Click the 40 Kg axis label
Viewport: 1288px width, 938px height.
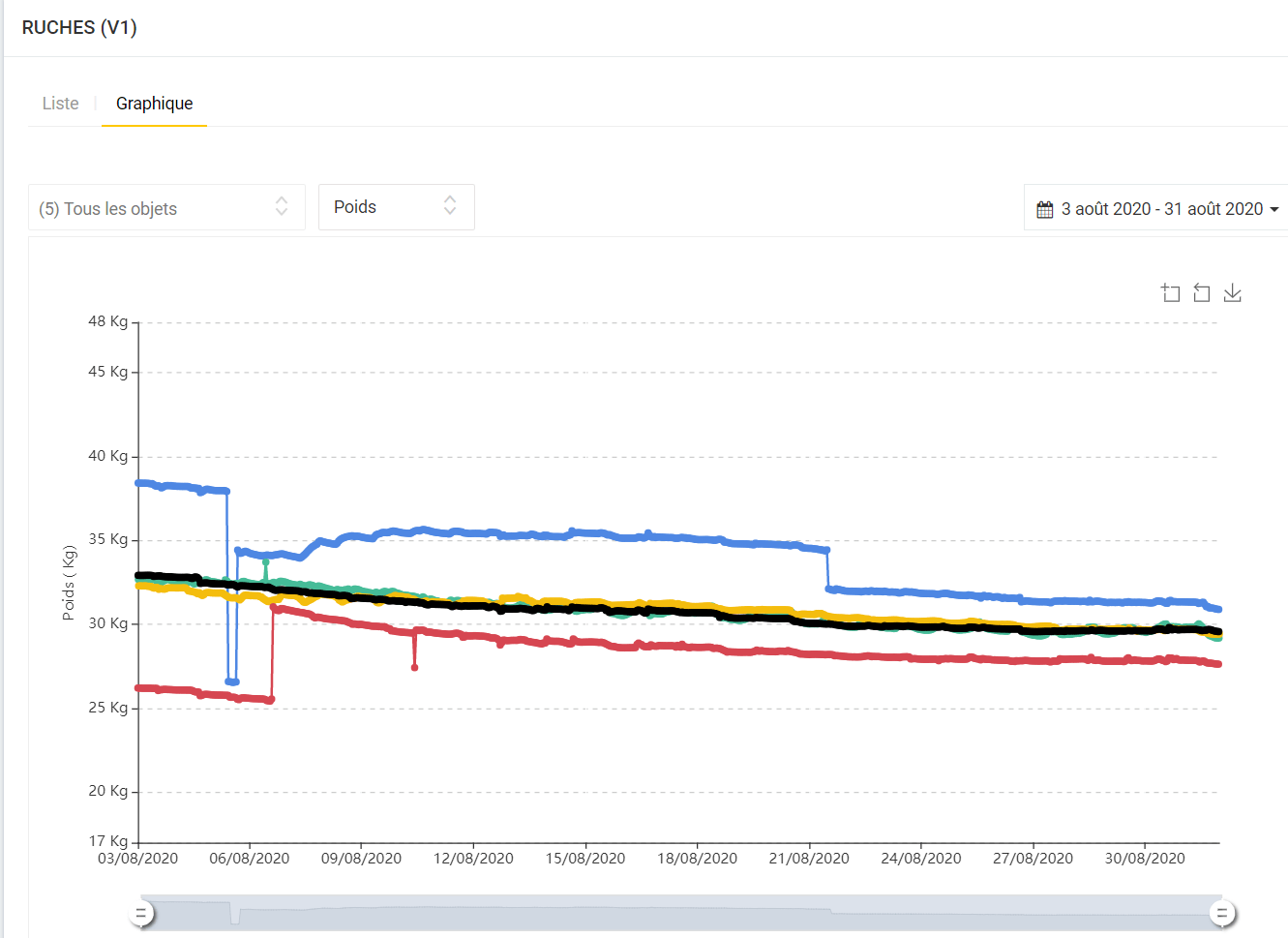(x=107, y=456)
